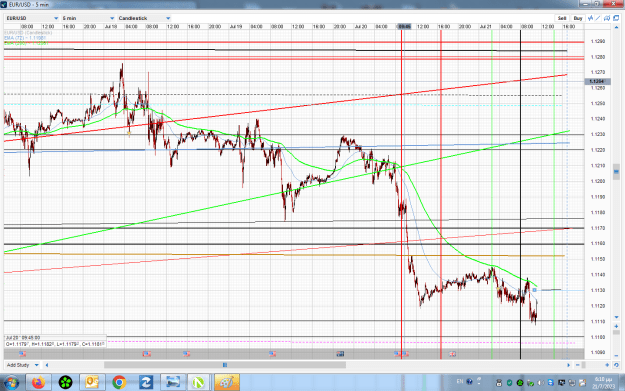Open the green clover app in taskbar

(x=65, y=383)
